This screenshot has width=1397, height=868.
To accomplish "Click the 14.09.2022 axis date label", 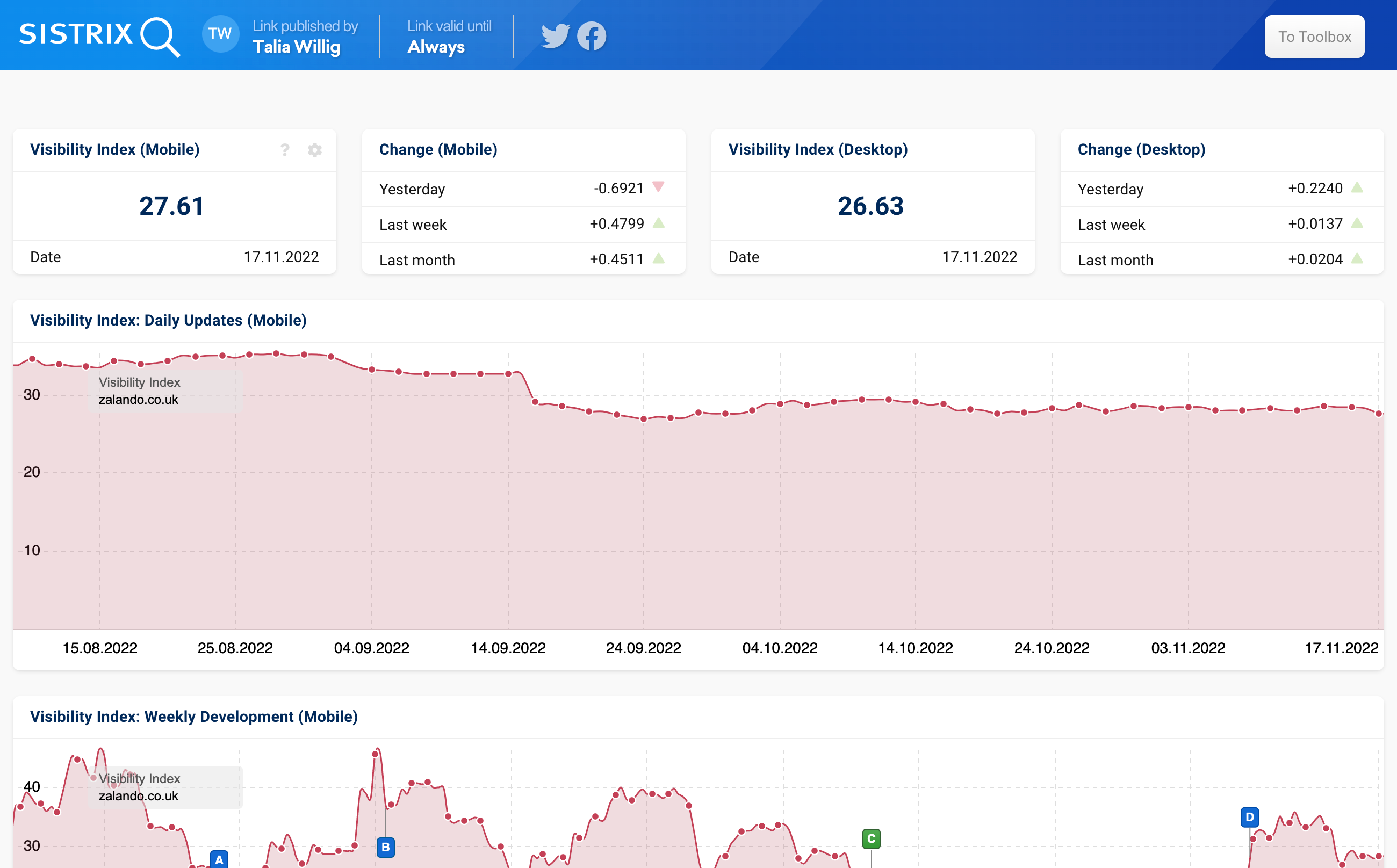I will (x=508, y=648).
